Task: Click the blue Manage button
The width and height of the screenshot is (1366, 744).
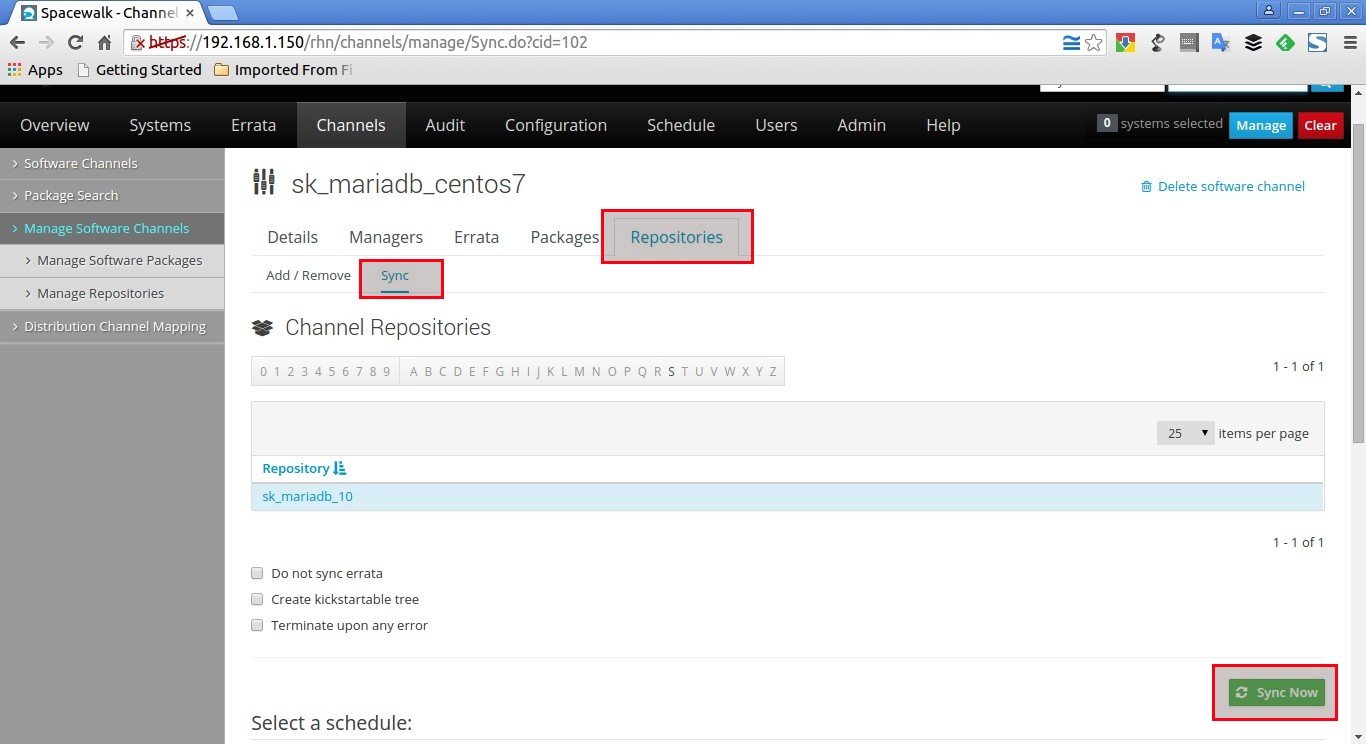Action: (x=1261, y=125)
